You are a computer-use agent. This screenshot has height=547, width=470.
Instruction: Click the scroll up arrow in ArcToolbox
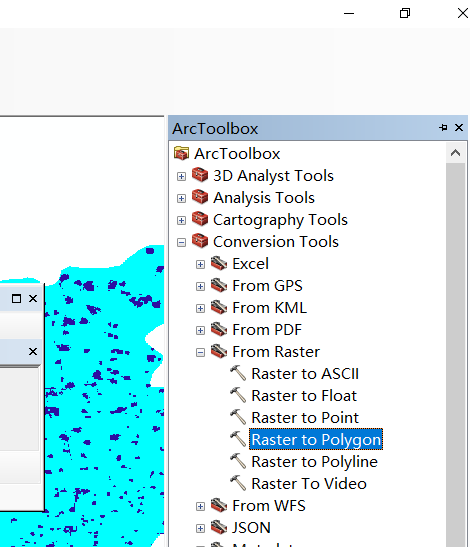pyautogui.click(x=455, y=153)
